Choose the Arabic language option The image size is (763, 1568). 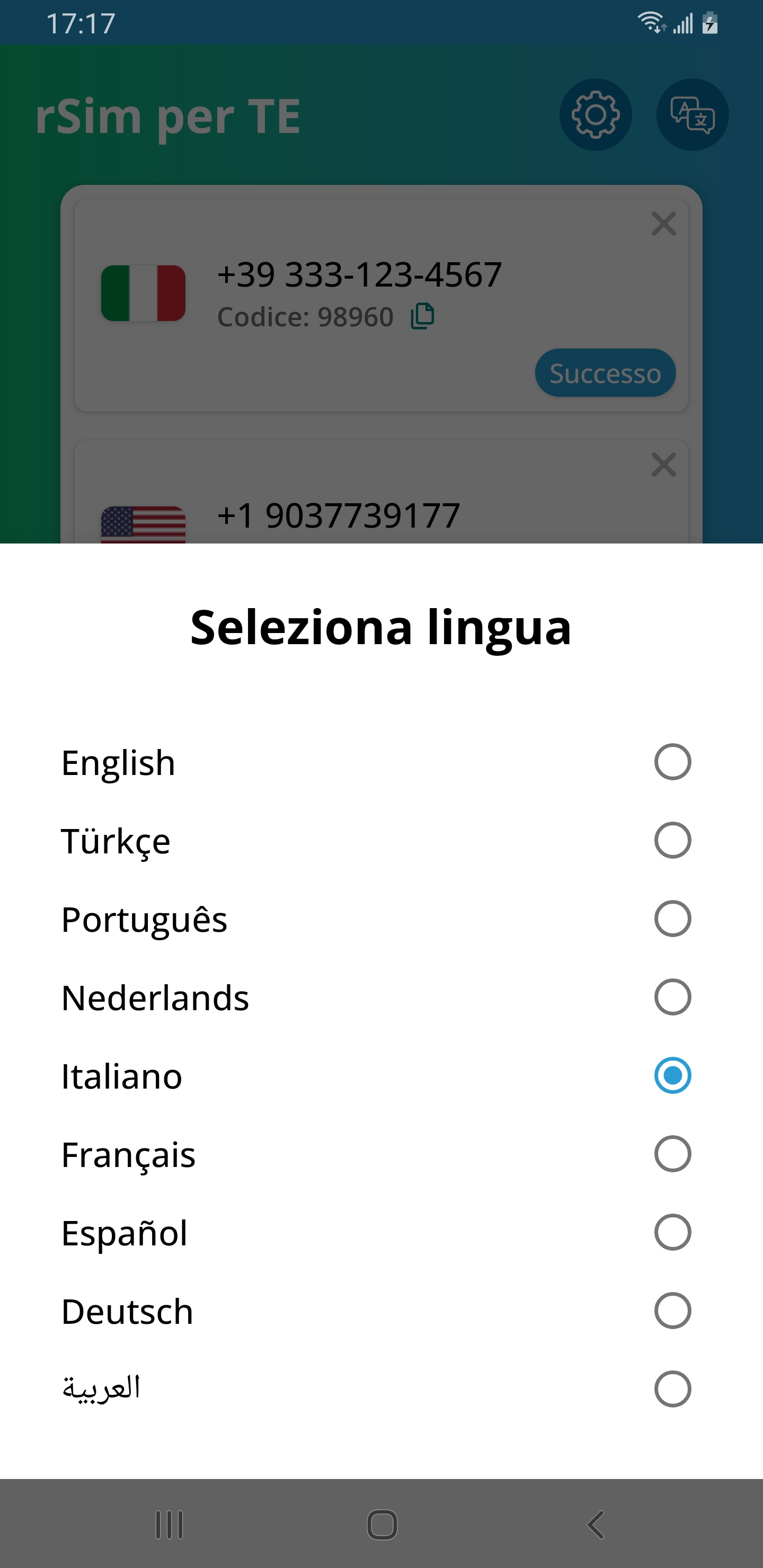pos(101,1389)
